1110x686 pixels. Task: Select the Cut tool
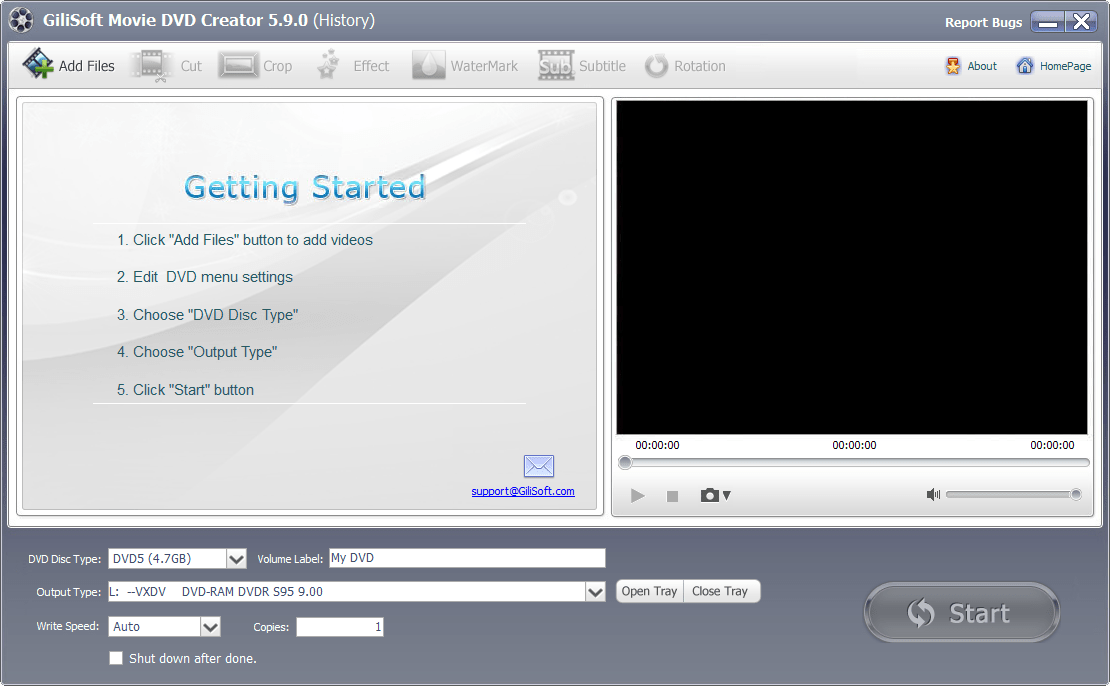[170, 65]
